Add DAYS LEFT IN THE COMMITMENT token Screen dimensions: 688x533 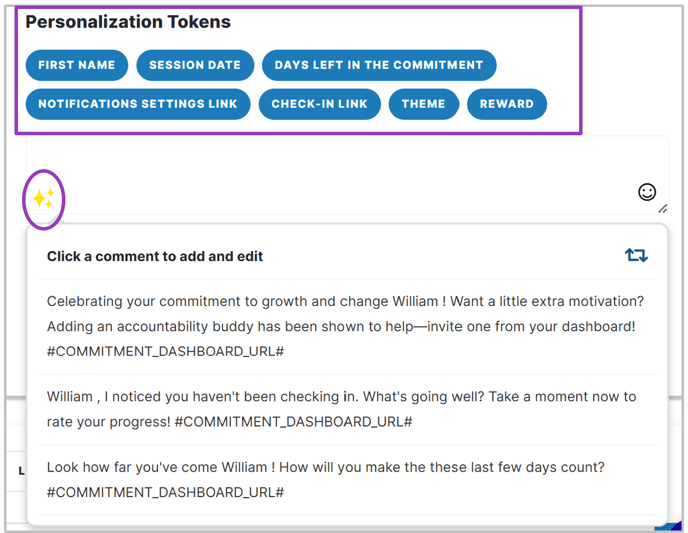tap(379, 65)
